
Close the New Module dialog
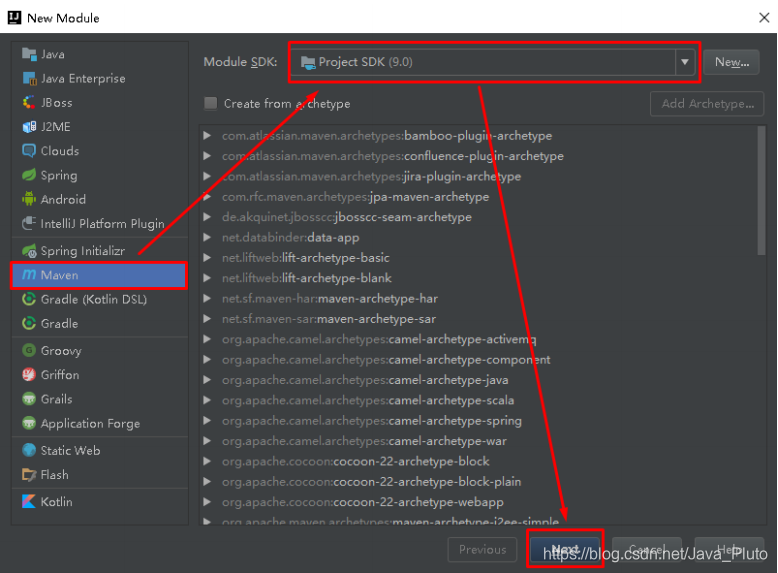(x=764, y=18)
